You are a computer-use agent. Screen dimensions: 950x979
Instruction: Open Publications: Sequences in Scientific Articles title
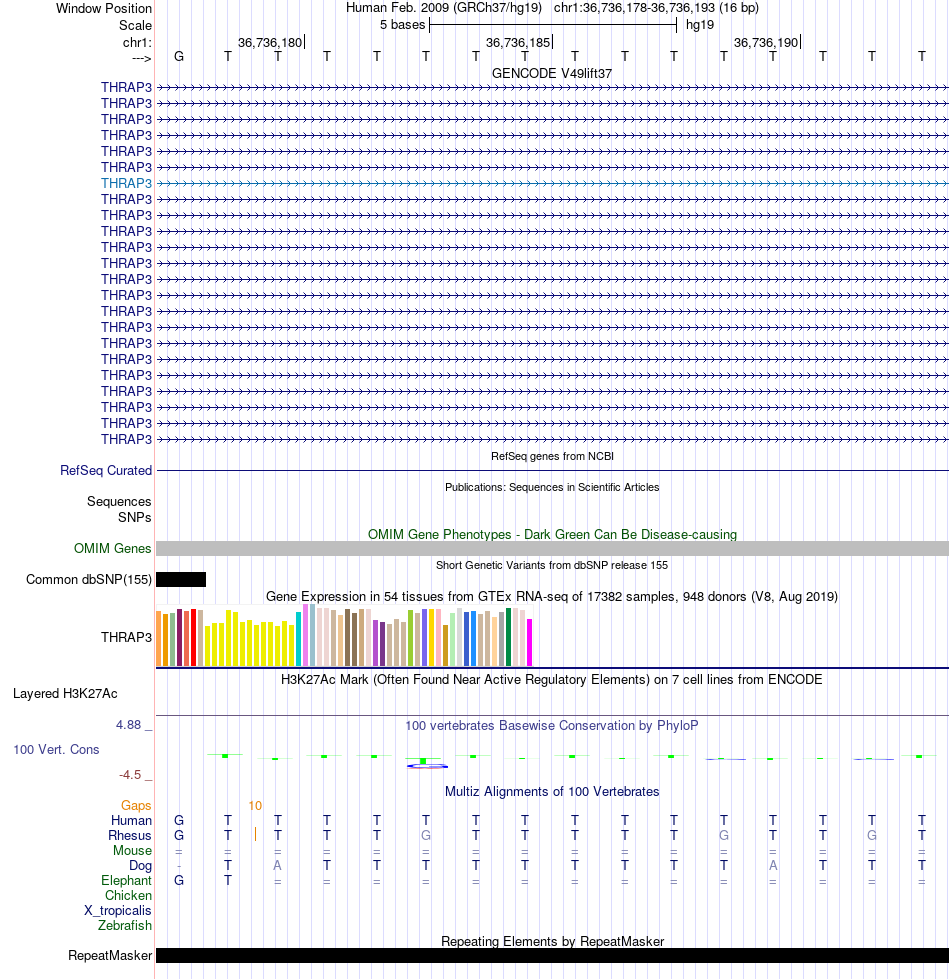pos(552,487)
